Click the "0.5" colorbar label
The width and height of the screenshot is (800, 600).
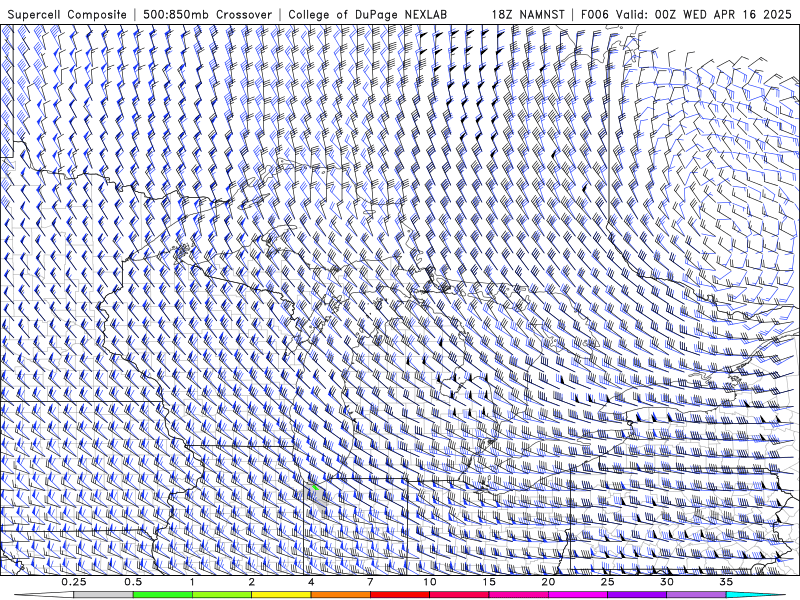[x=133, y=582]
